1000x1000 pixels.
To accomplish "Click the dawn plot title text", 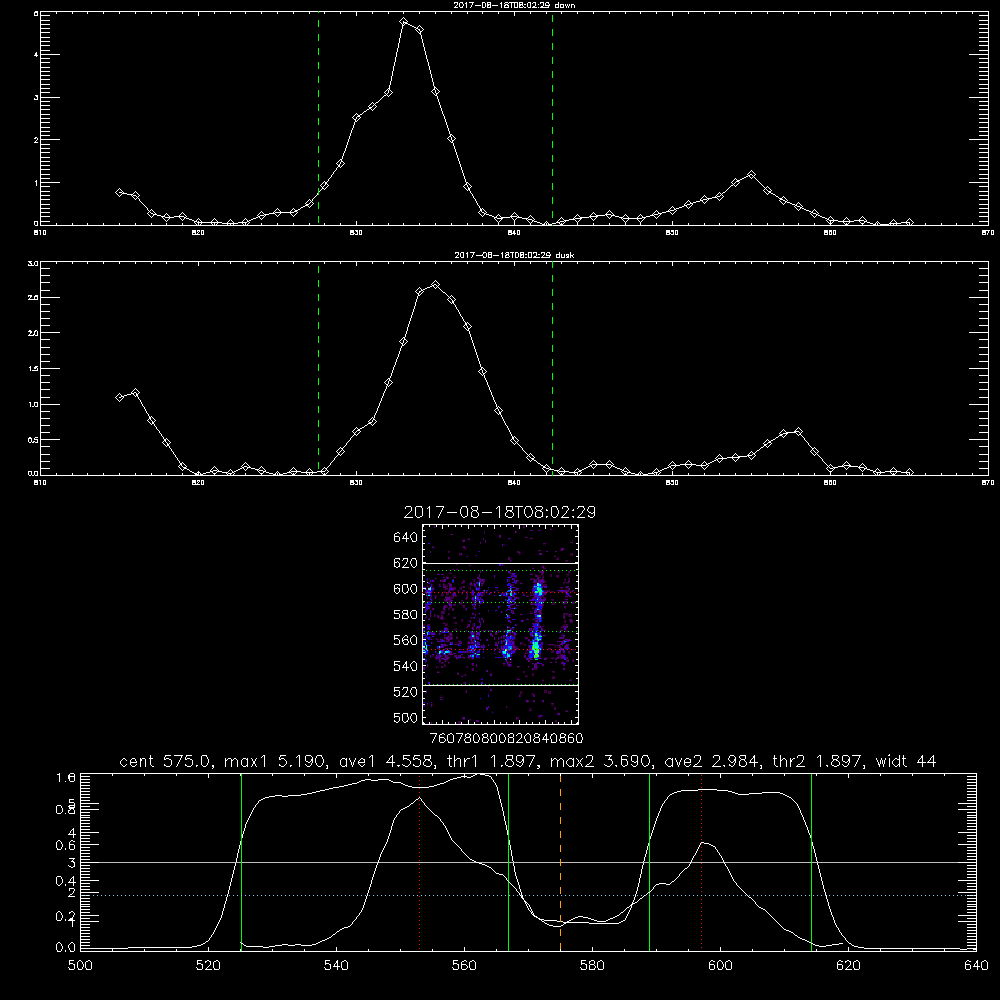I will [x=515, y=4].
